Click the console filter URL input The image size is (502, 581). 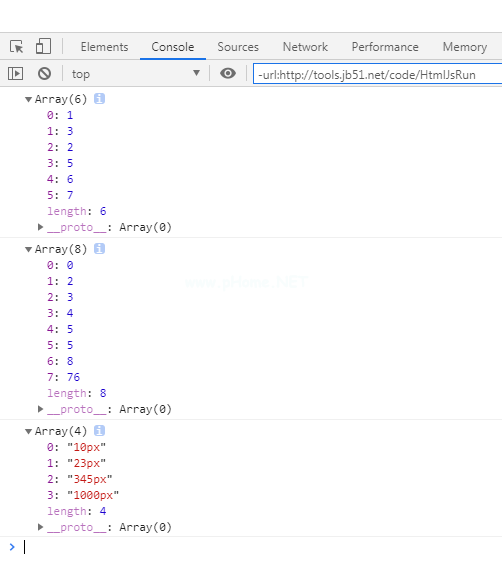pos(377,74)
